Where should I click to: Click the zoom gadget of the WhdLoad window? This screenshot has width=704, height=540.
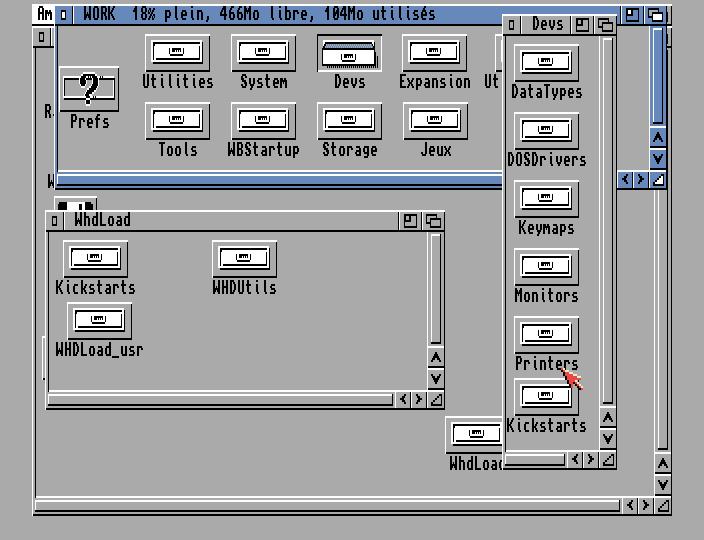(x=410, y=221)
